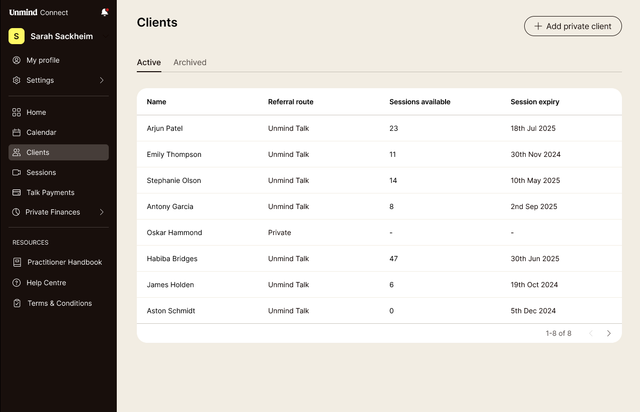640x412 pixels.
Task: Open Oskar Hammond's private client record
Action: coord(174,232)
